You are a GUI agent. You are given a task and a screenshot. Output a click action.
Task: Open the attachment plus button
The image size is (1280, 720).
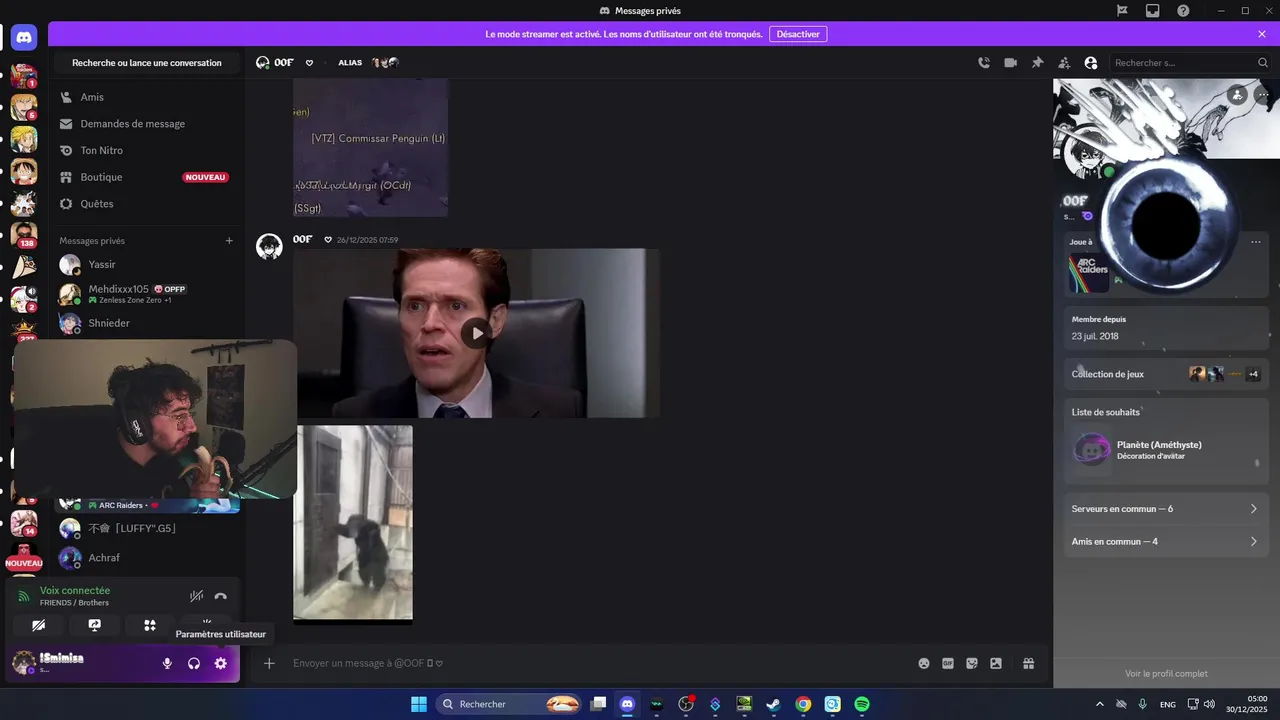coord(269,663)
